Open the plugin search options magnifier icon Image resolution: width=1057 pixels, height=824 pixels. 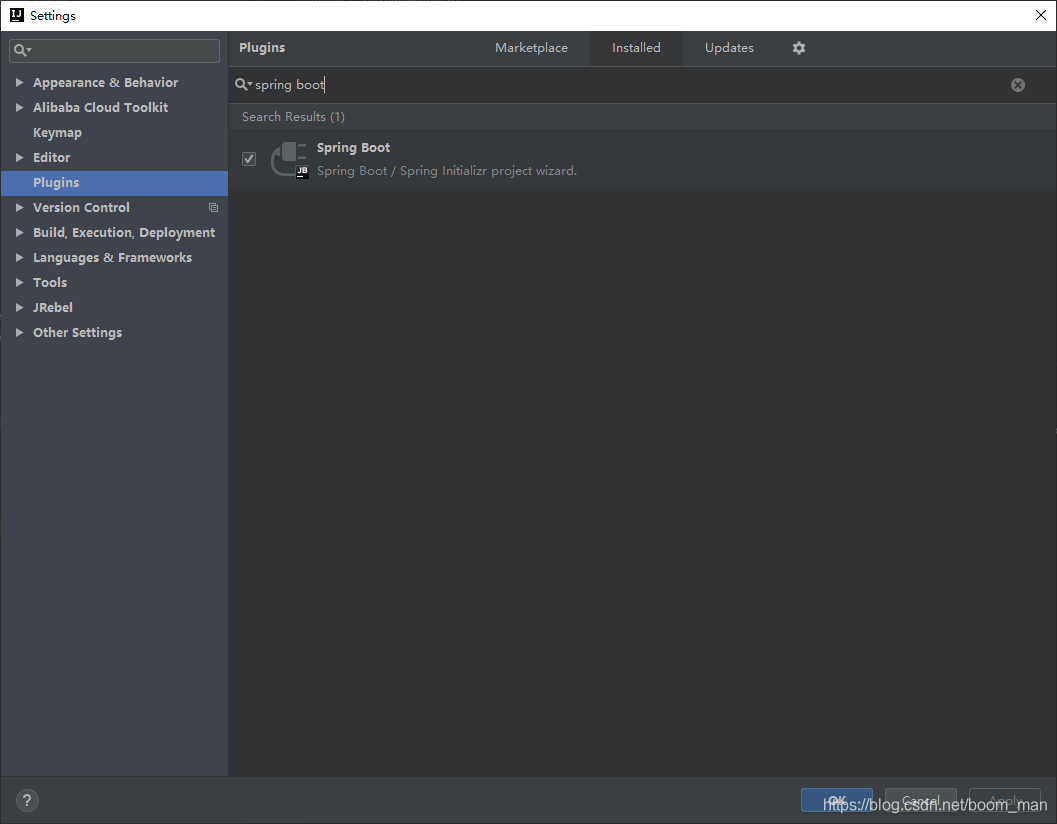(x=243, y=84)
